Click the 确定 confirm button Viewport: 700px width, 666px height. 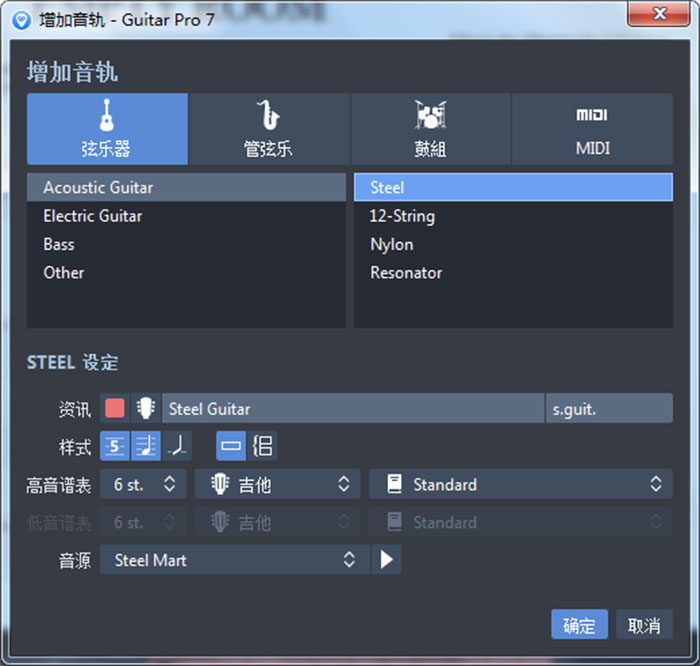tap(579, 625)
